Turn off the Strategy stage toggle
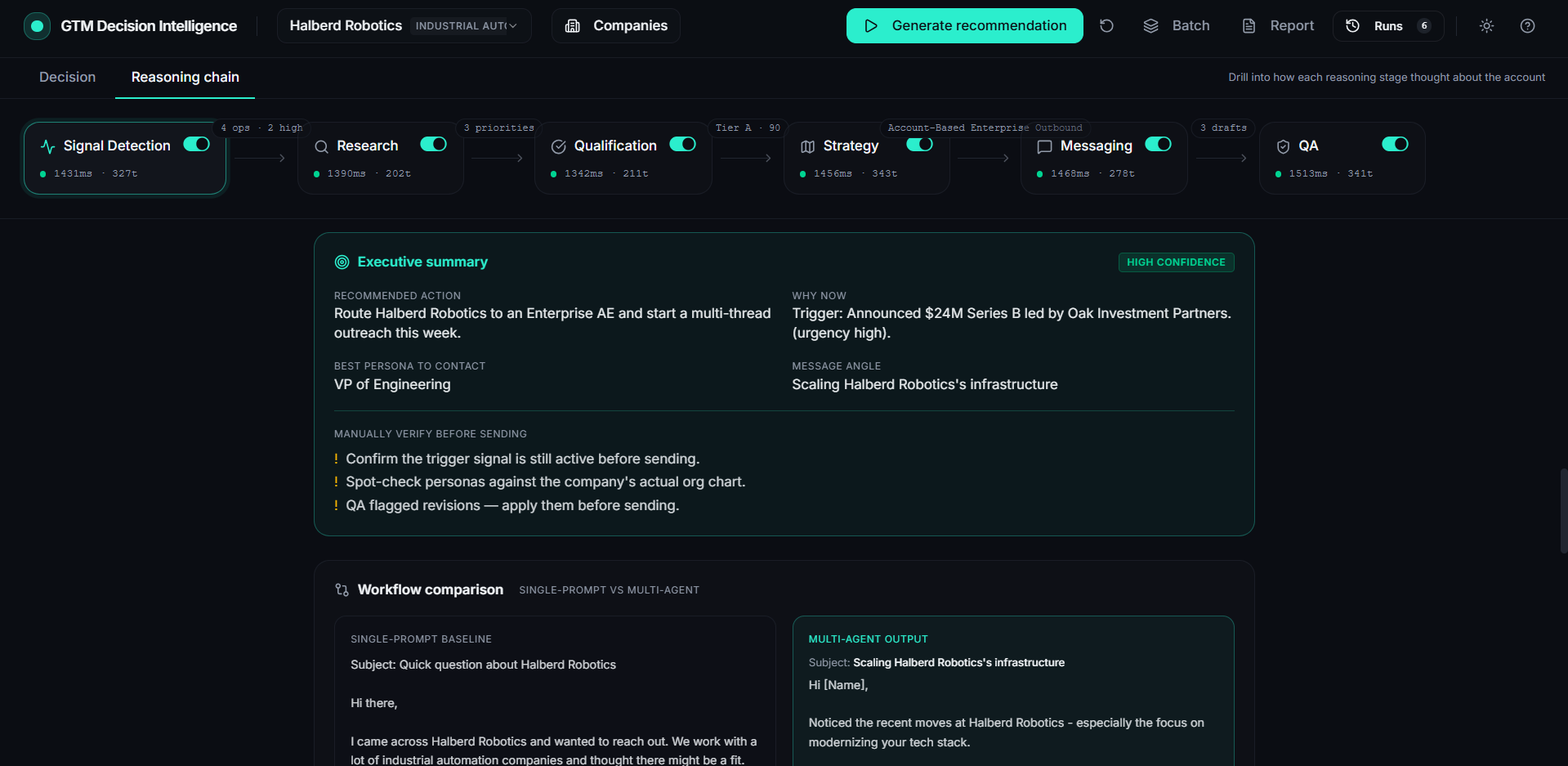This screenshot has height=766, width=1568. (x=920, y=145)
